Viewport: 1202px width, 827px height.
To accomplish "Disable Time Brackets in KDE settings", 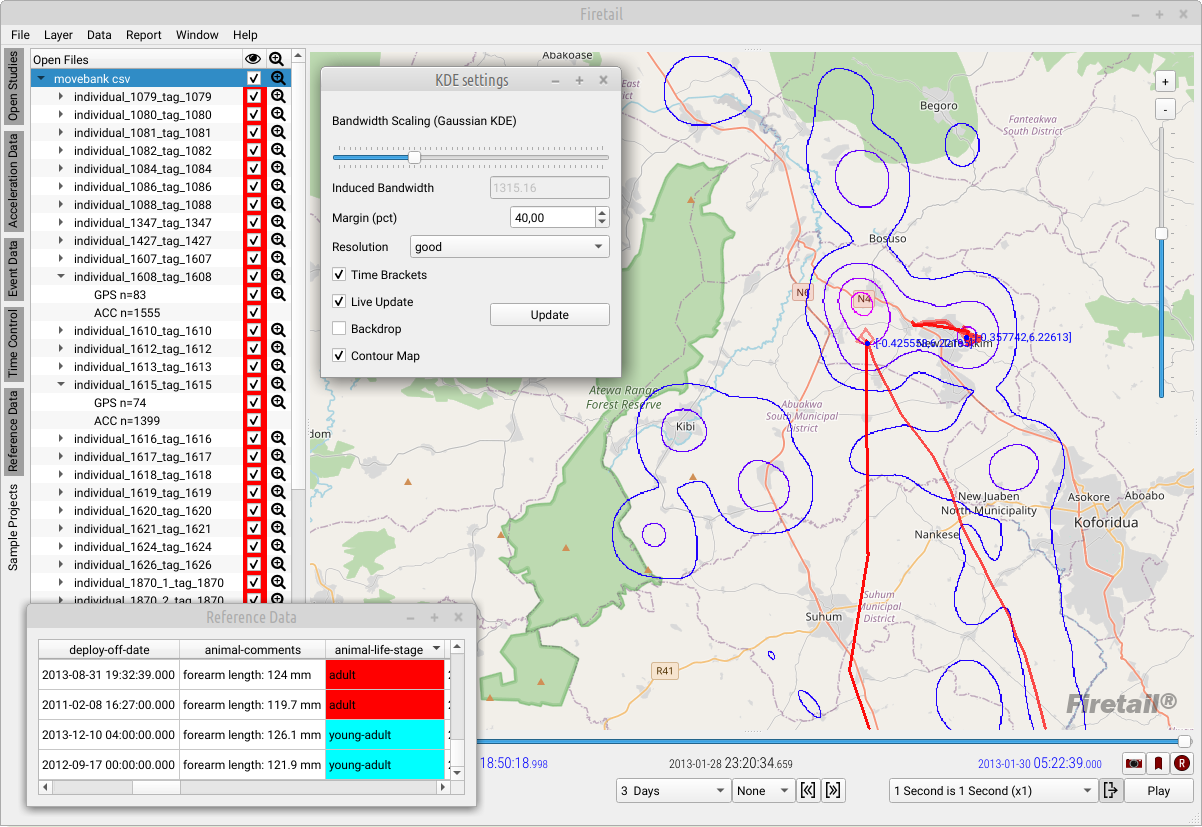I will coord(340,275).
